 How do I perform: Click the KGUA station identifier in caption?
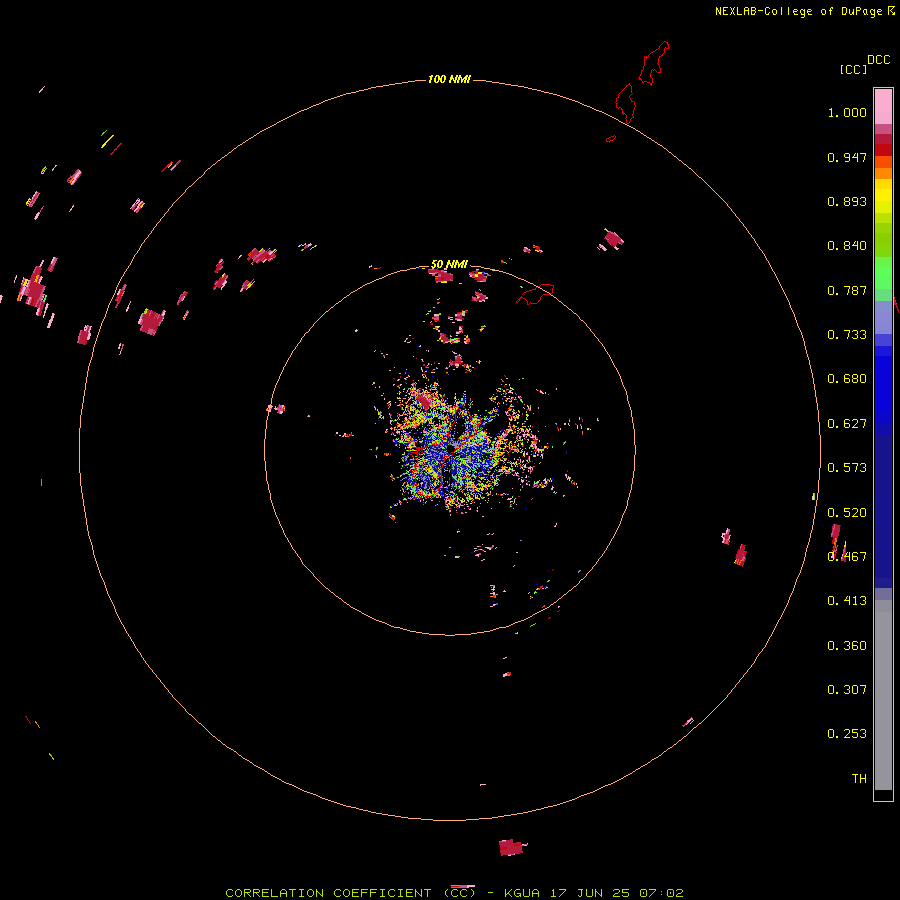click(x=521, y=893)
